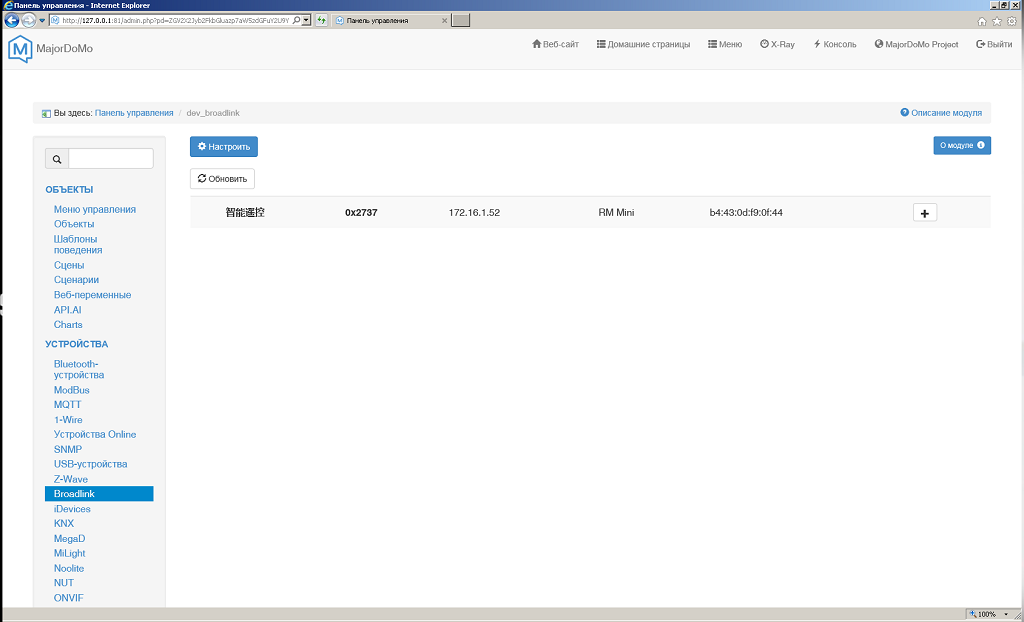Screen dimensions: 1024x622
Task: Open Консоль in top navigation
Action: 835,44
